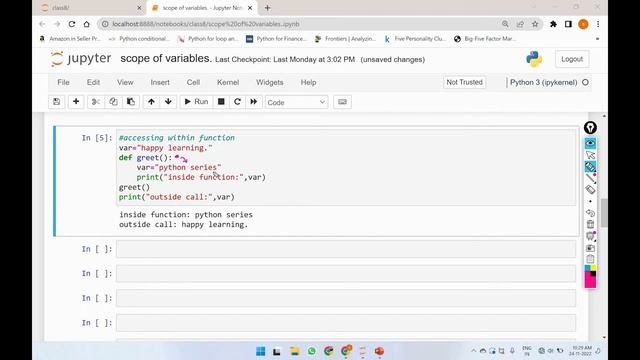Bookmark this page with star icon
640x360 pixels.
point(535,24)
